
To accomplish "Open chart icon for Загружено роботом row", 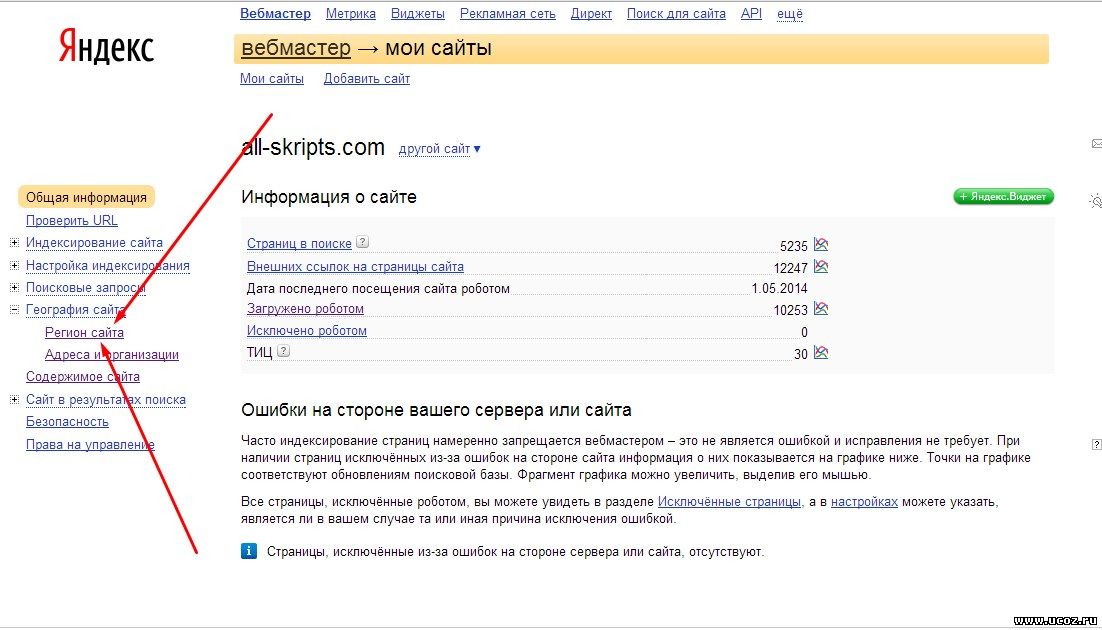I will coord(821,309).
